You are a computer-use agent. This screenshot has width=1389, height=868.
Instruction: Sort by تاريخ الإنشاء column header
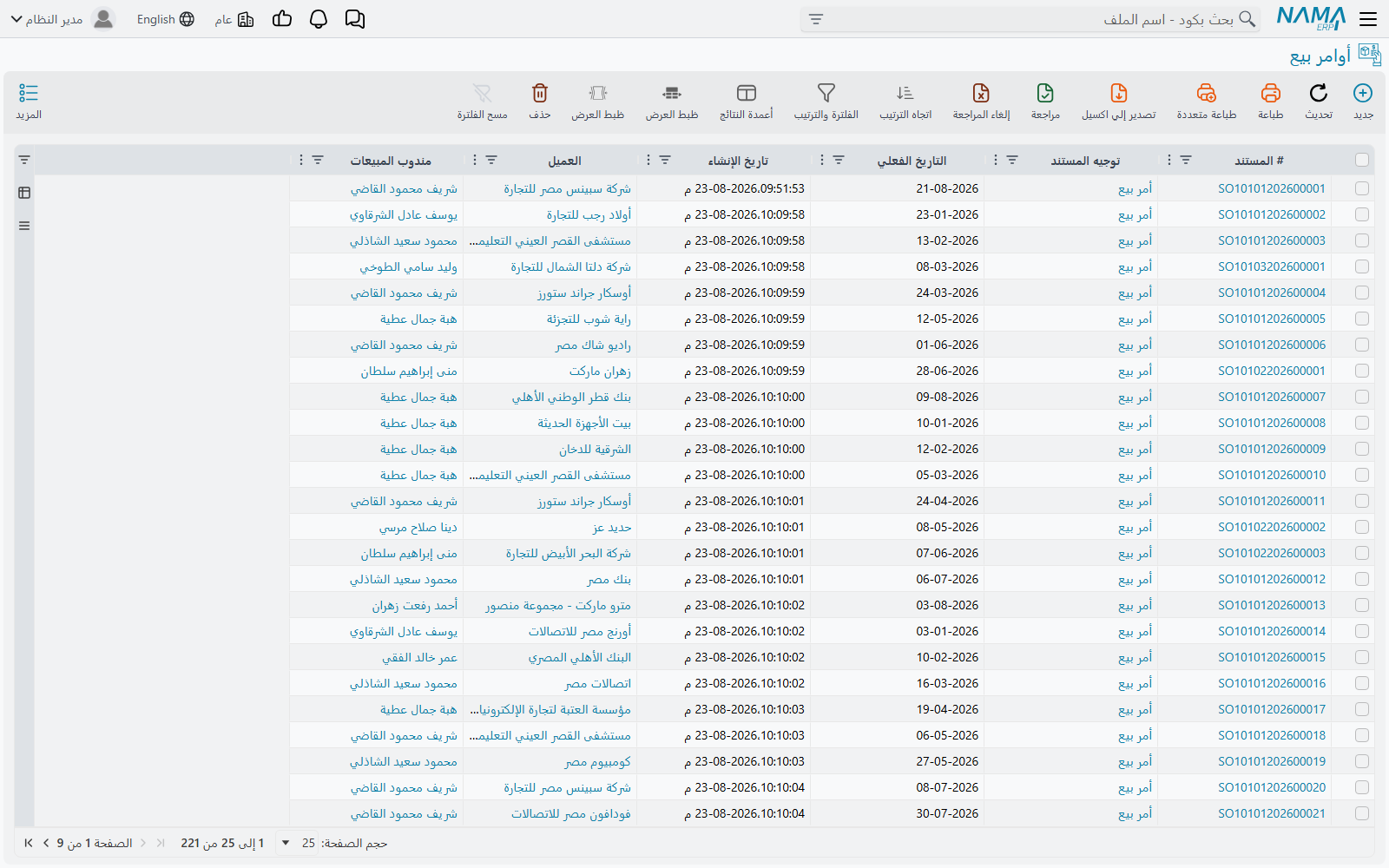pos(738,161)
